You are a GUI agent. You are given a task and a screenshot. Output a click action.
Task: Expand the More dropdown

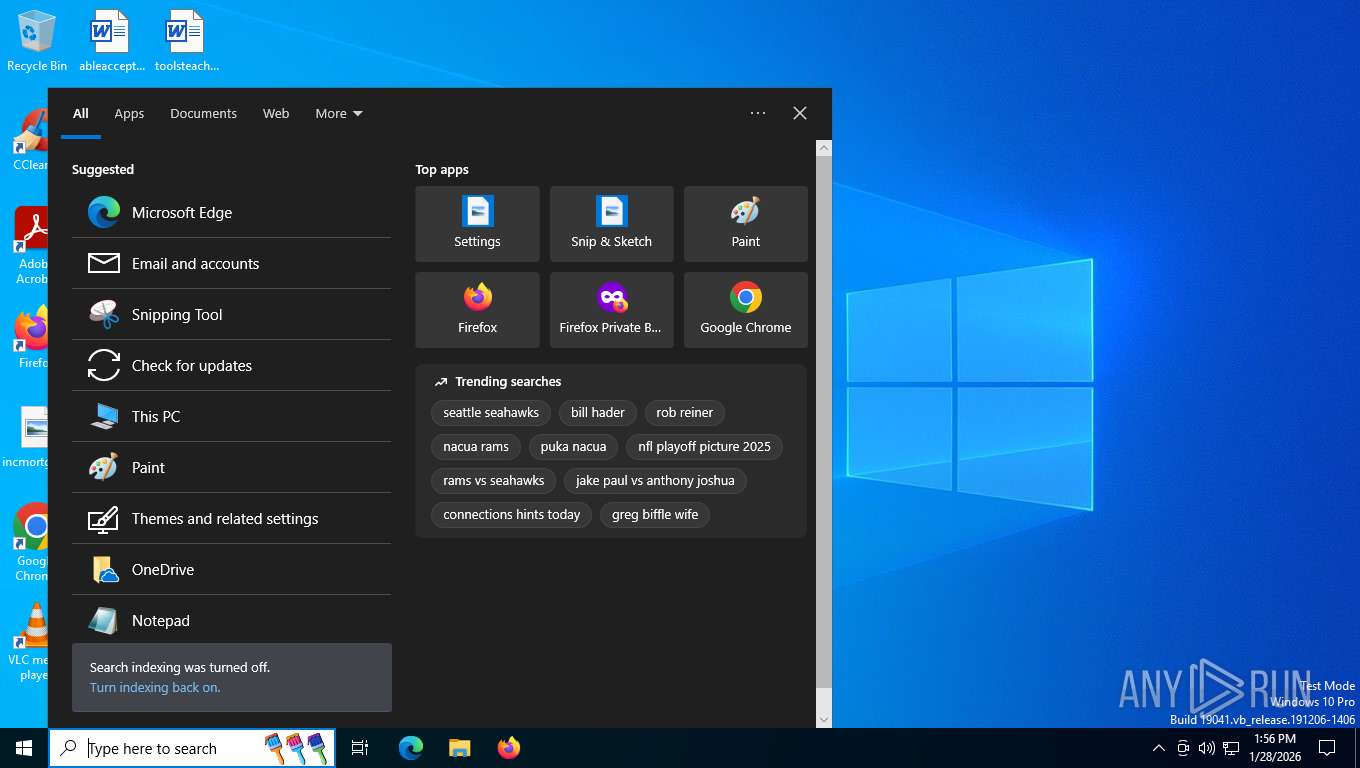[339, 113]
